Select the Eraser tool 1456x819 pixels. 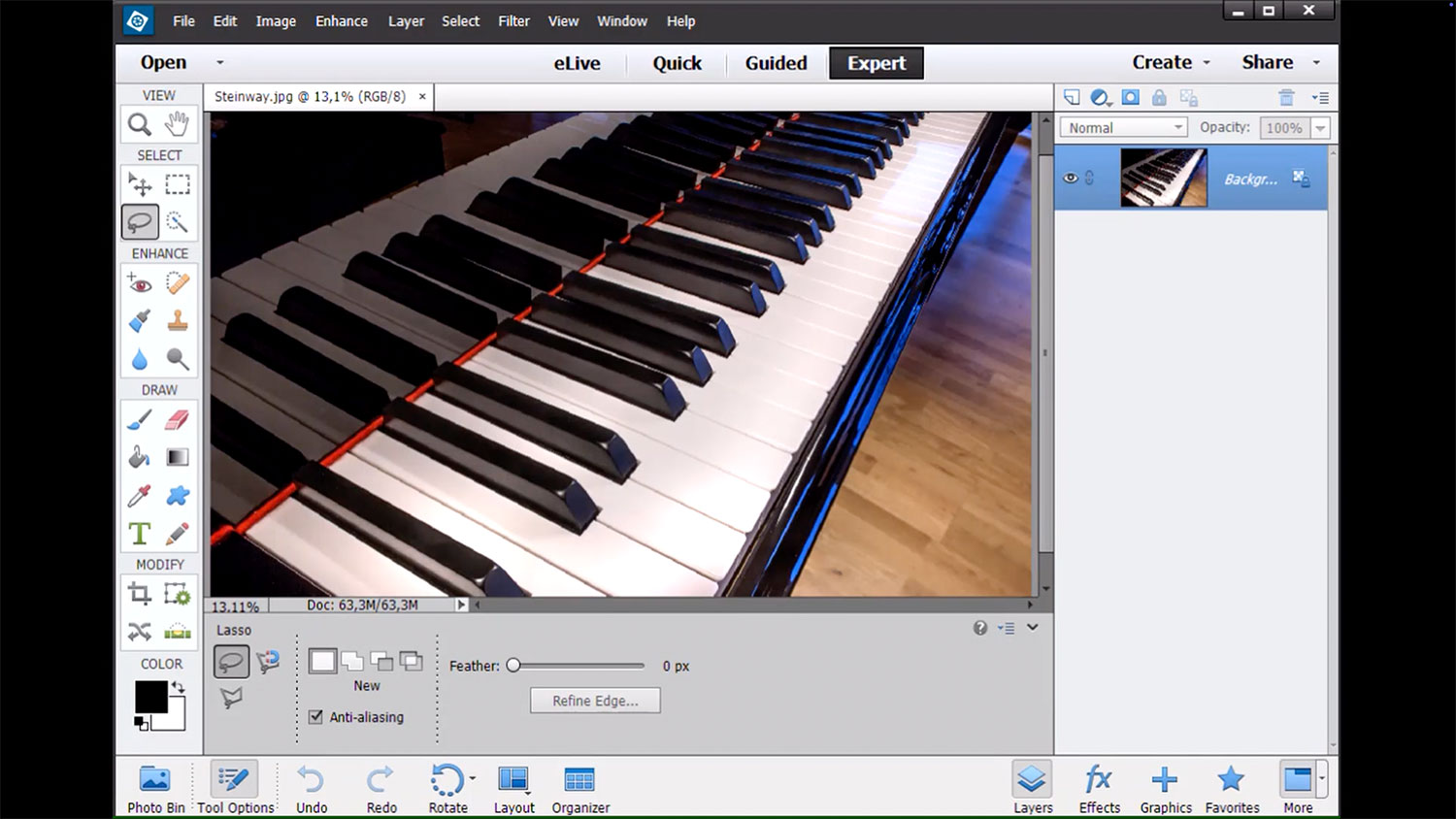coord(177,419)
